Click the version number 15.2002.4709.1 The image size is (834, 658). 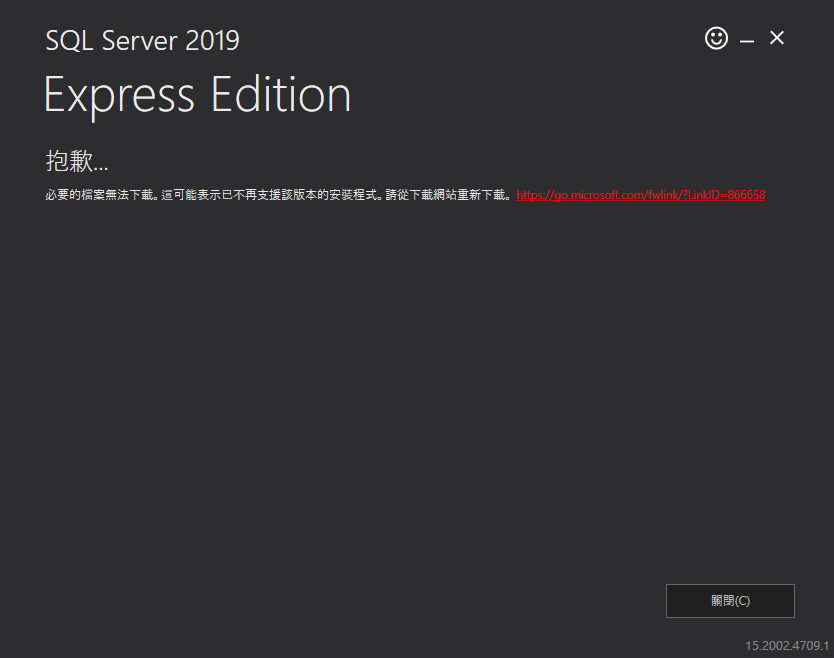click(x=787, y=645)
